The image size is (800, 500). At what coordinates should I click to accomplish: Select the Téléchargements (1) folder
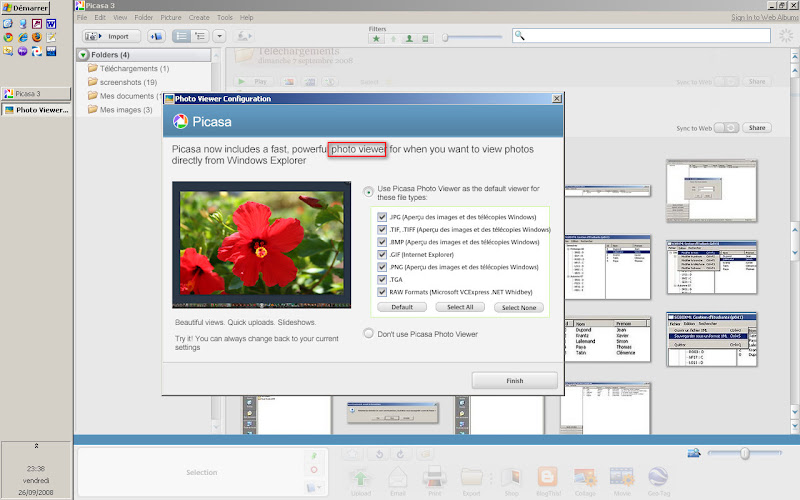click(x=134, y=68)
